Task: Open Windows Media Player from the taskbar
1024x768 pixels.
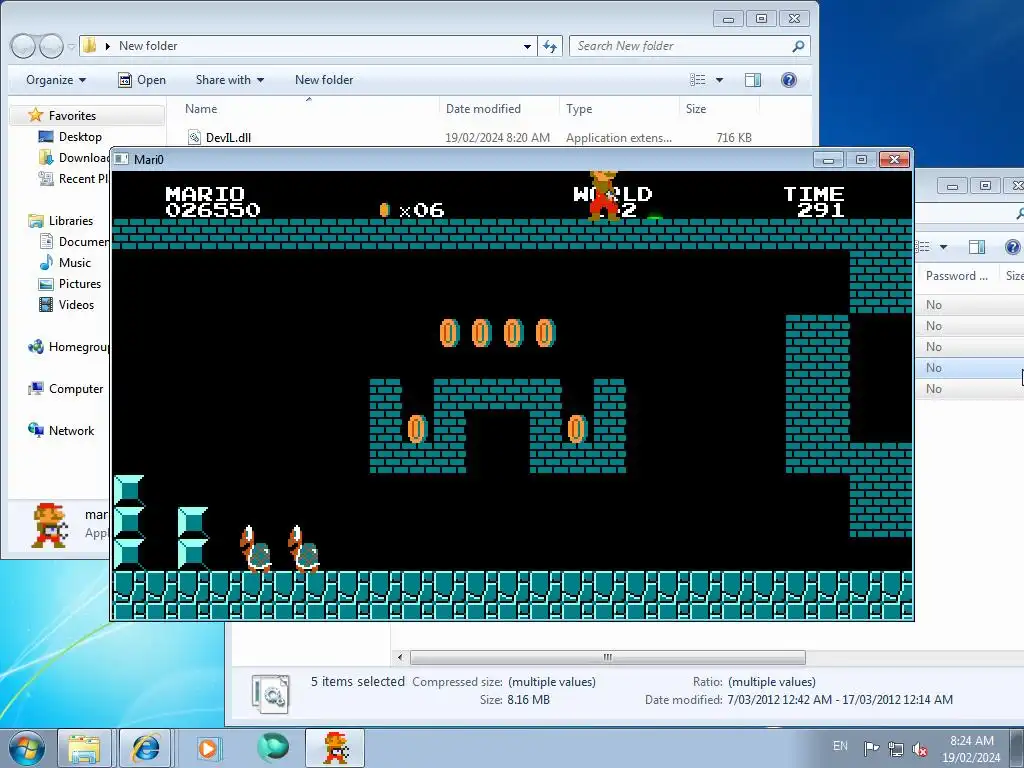Action: tap(208, 748)
